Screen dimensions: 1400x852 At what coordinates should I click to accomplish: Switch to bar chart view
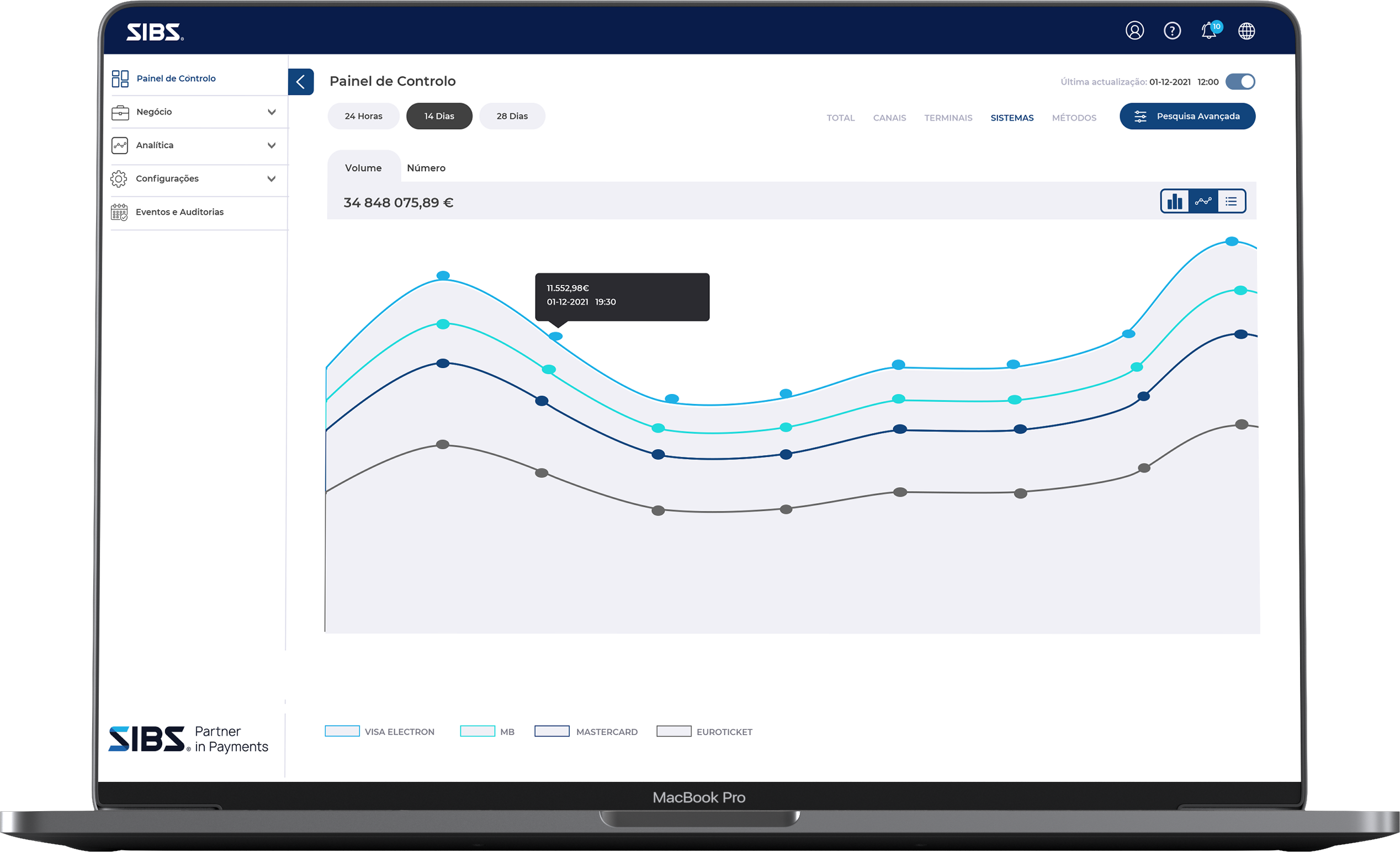coord(1174,201)
